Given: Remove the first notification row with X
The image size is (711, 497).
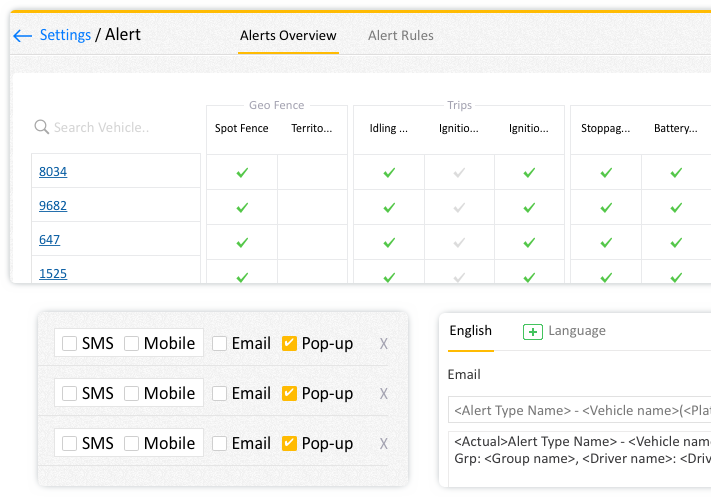Looking at the screenshot, I should click(383, 344).
